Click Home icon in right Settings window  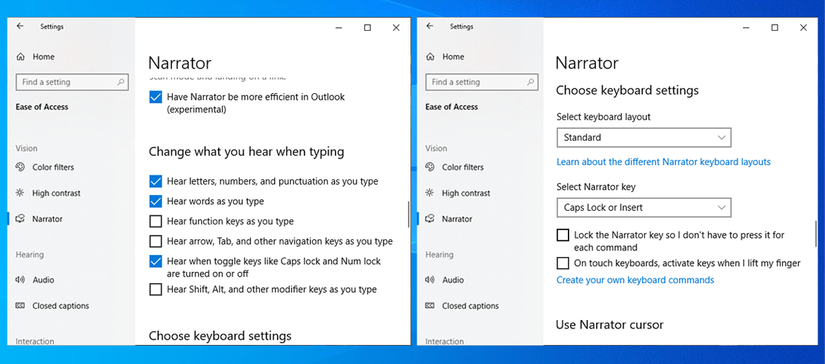coord(430,56)
